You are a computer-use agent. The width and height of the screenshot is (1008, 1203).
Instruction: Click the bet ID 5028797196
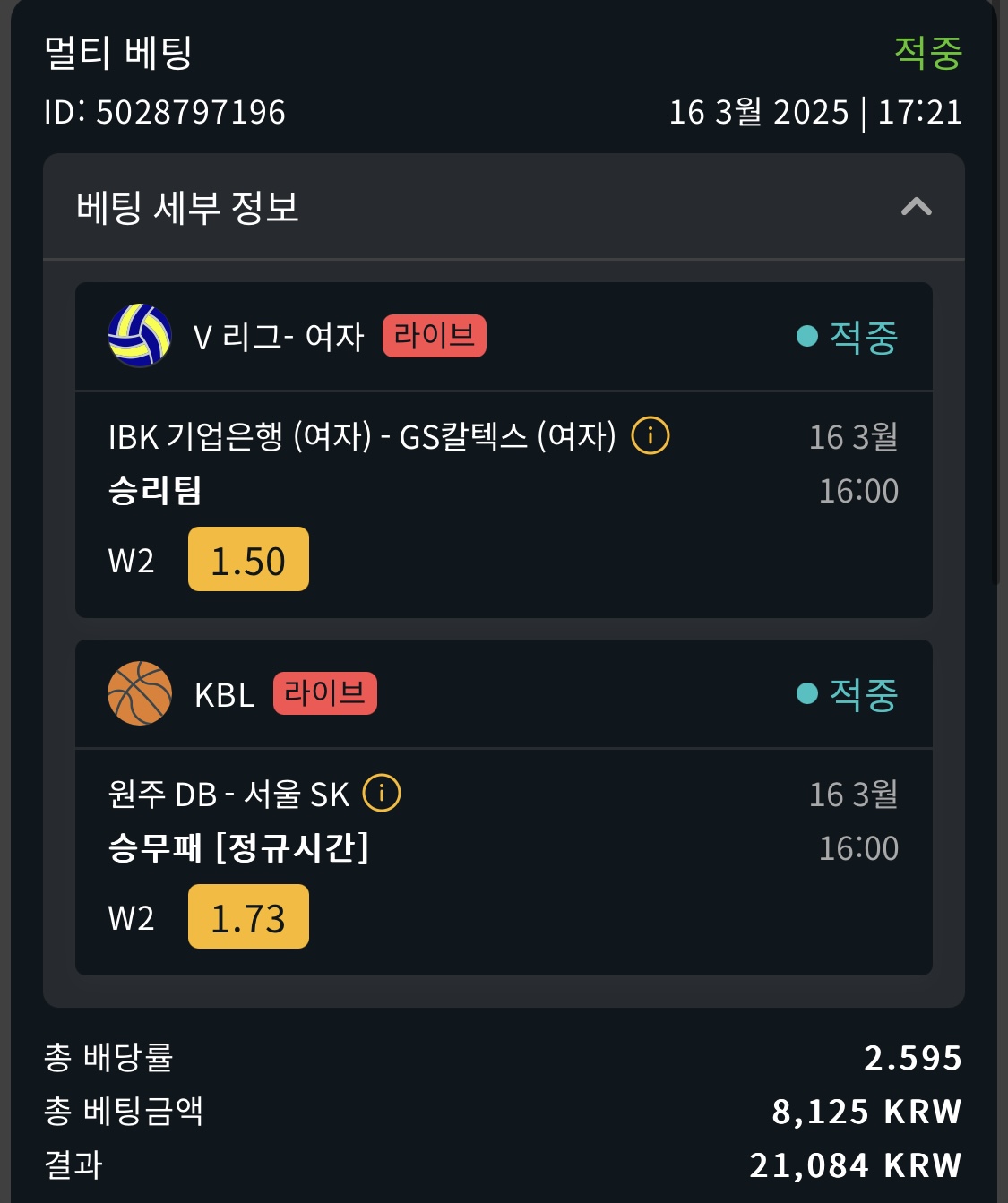[x=190, y=113]
